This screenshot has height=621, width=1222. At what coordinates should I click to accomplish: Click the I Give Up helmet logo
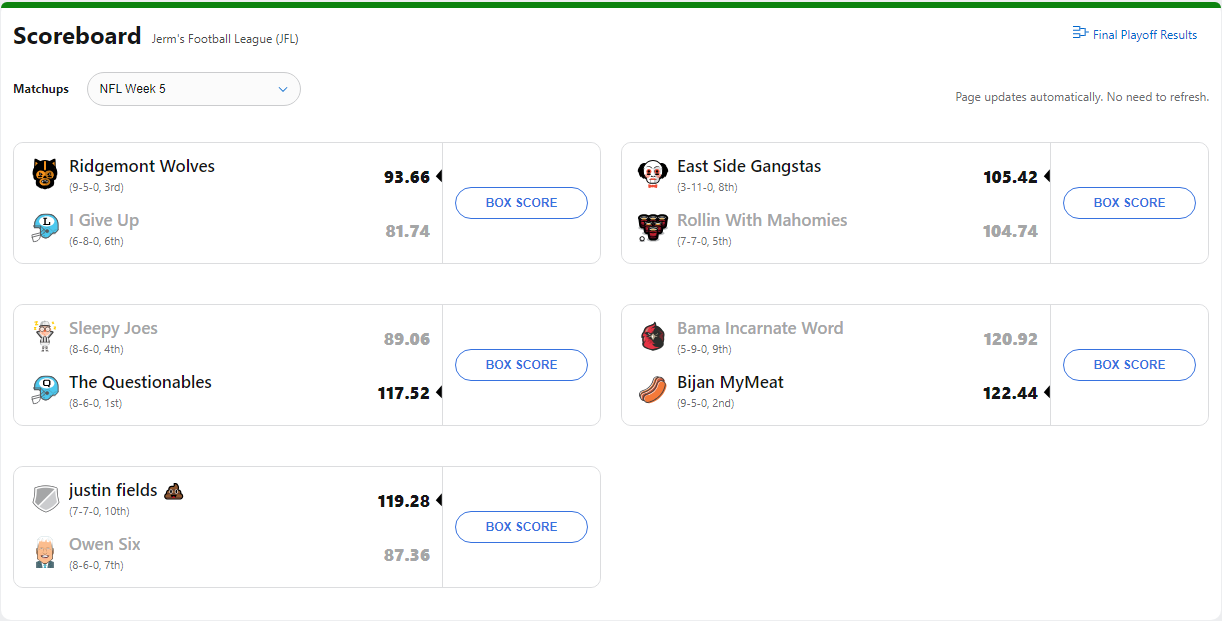(45, 228)
